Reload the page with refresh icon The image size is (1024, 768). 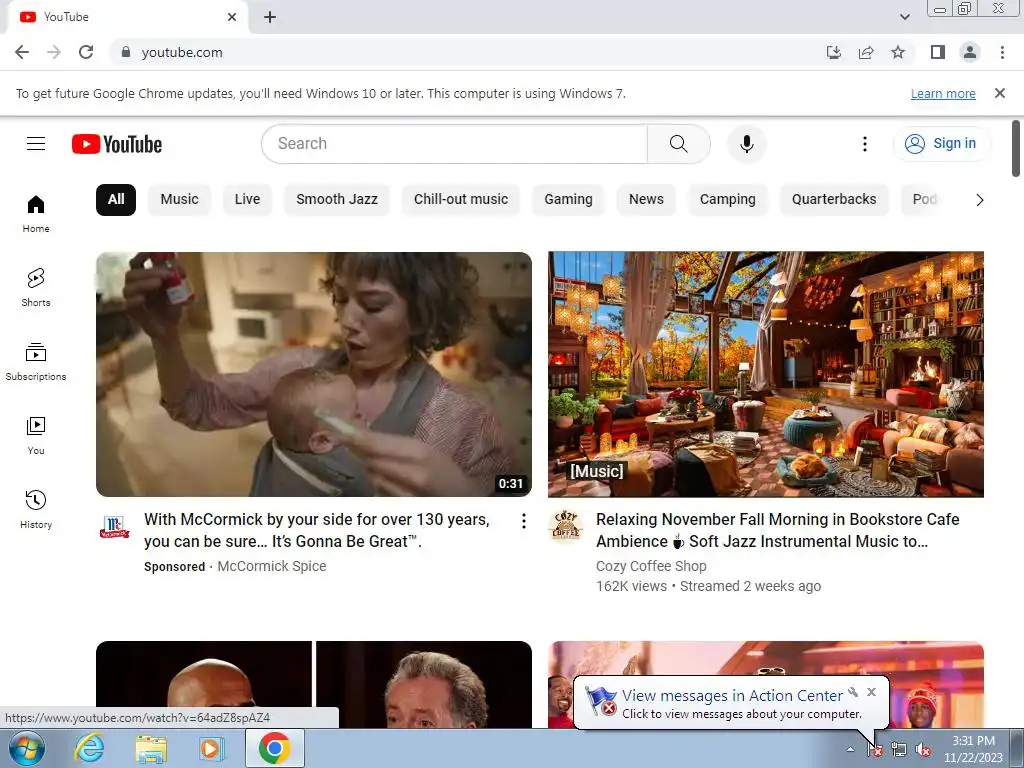pos(86,52)
